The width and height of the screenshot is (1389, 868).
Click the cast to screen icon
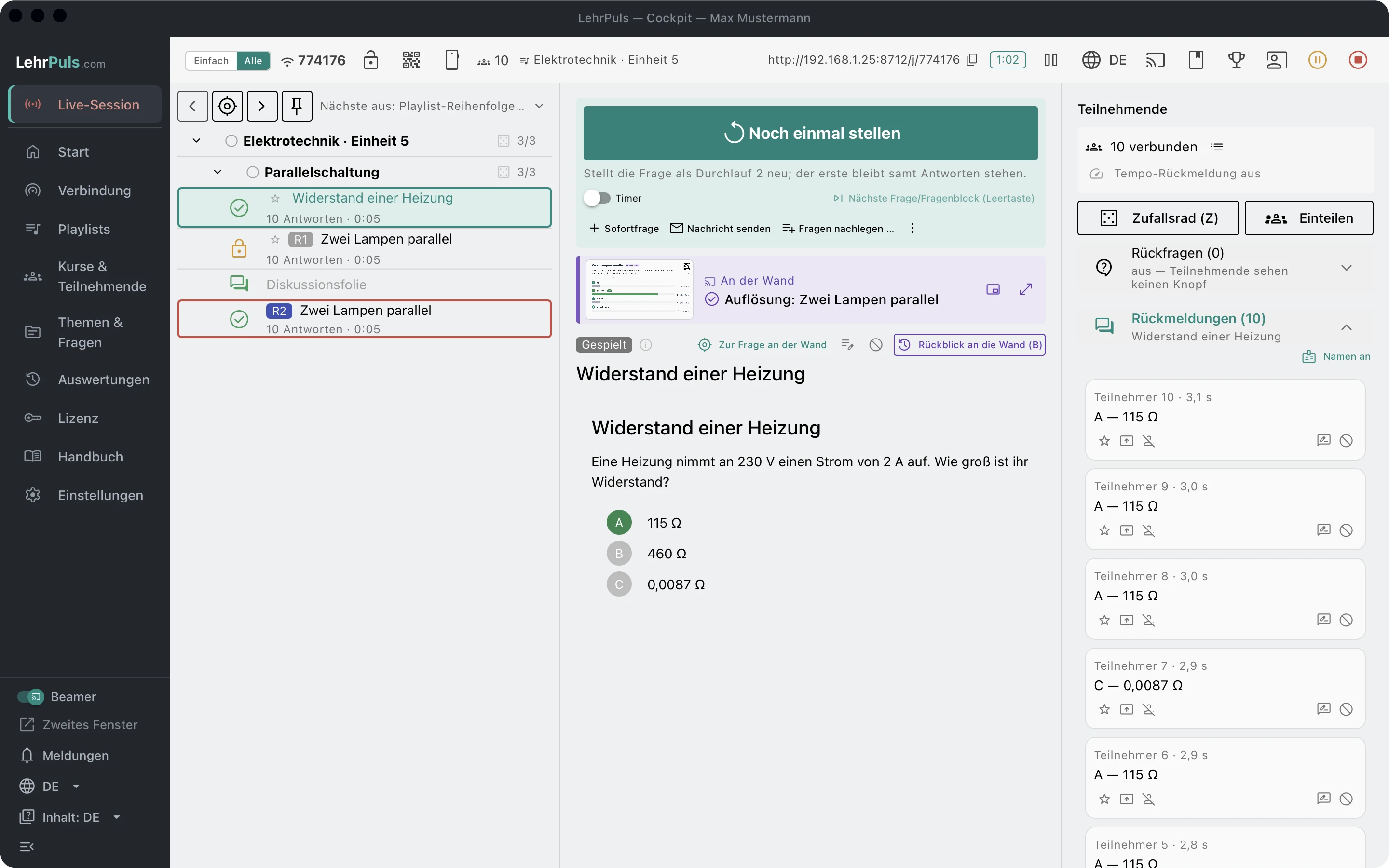click(x=1155, y=60)
